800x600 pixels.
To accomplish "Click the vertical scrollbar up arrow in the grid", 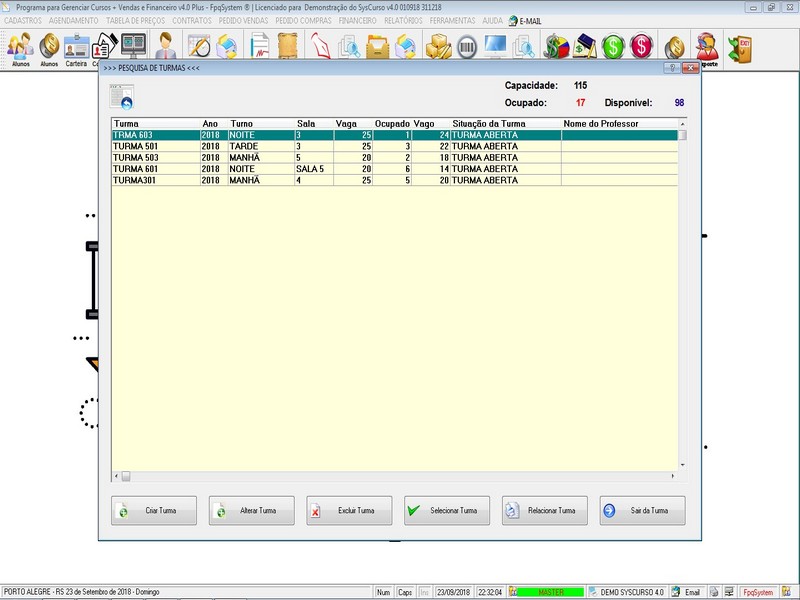I will point(683,124).
